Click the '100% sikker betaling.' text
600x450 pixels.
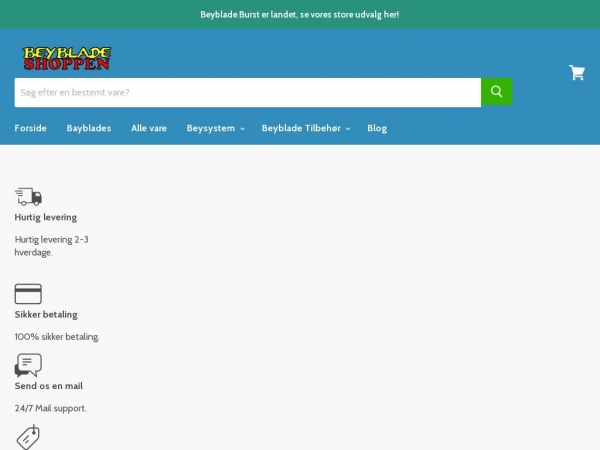[x=57, y=337]
